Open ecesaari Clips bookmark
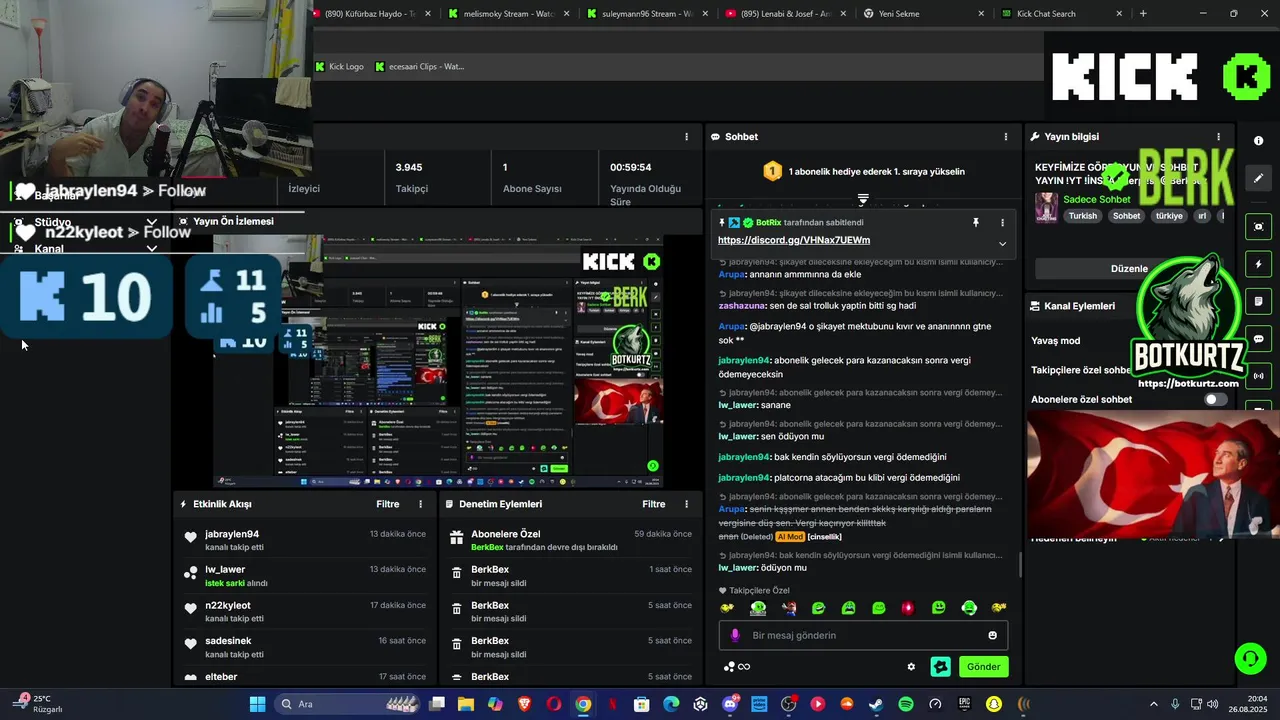1280x720 pixels. pos(420,67)
